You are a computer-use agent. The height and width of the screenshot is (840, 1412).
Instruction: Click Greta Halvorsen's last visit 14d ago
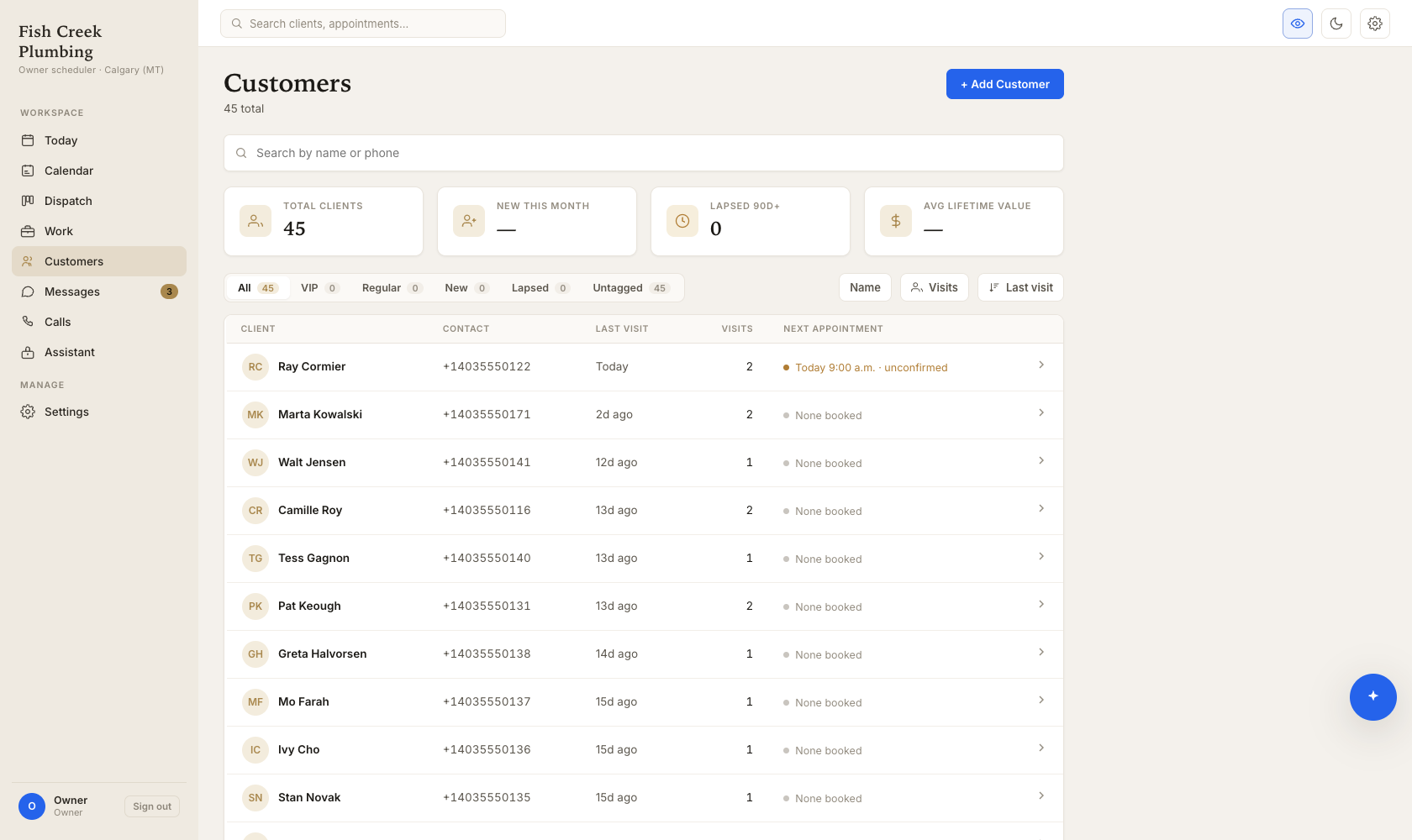(x=617, y=654)
